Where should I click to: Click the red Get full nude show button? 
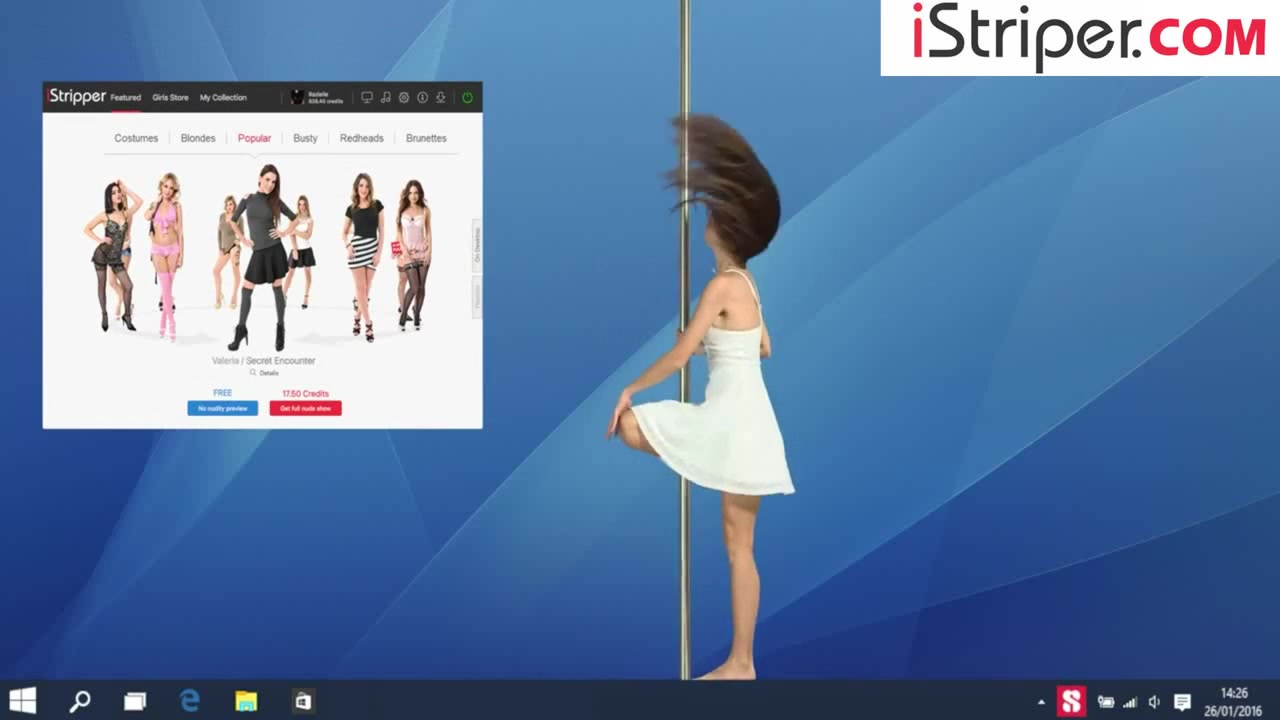305,408
